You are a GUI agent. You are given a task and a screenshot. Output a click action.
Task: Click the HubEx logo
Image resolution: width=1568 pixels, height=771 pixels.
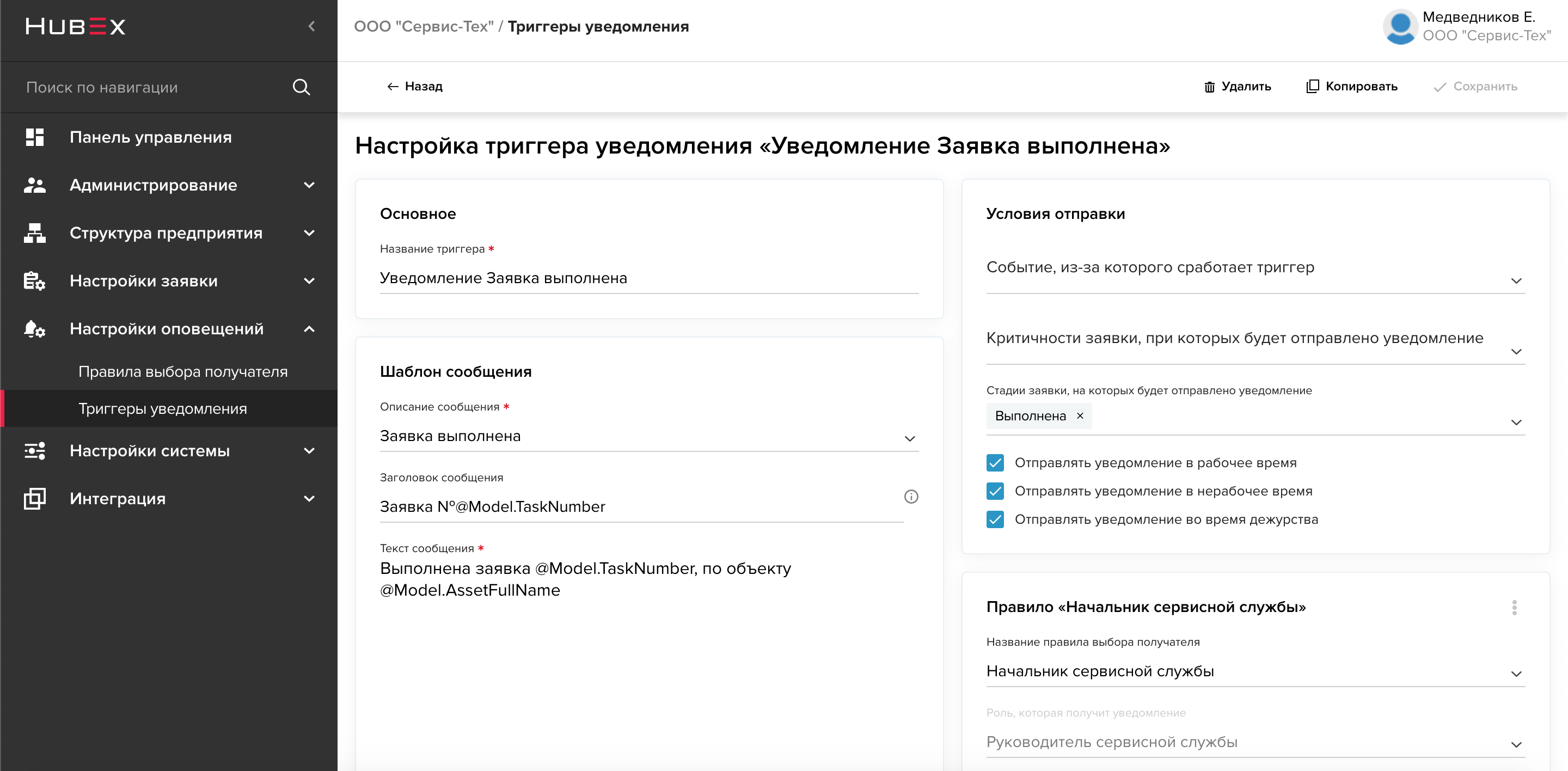[76, 27]
